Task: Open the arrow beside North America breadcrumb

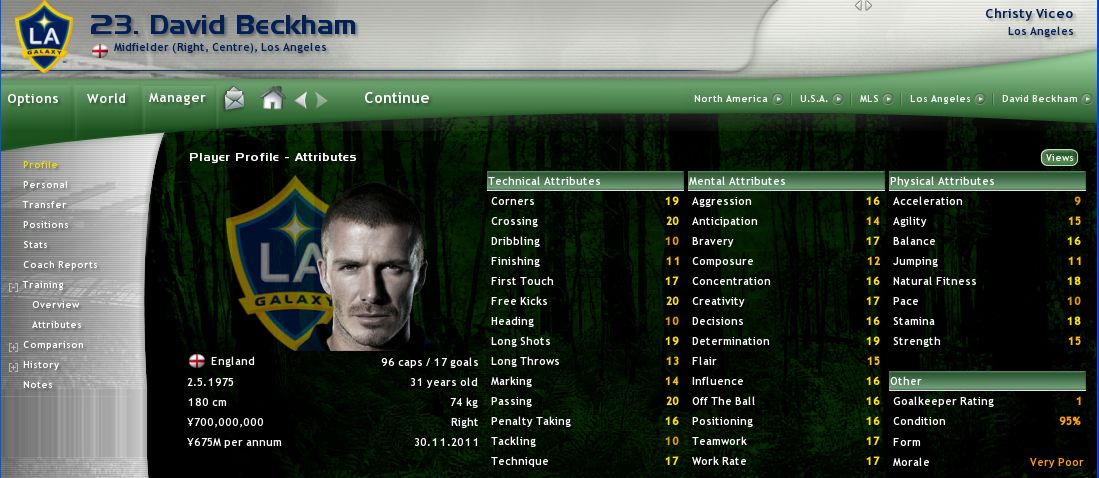Action: click(x=778, y=99)
